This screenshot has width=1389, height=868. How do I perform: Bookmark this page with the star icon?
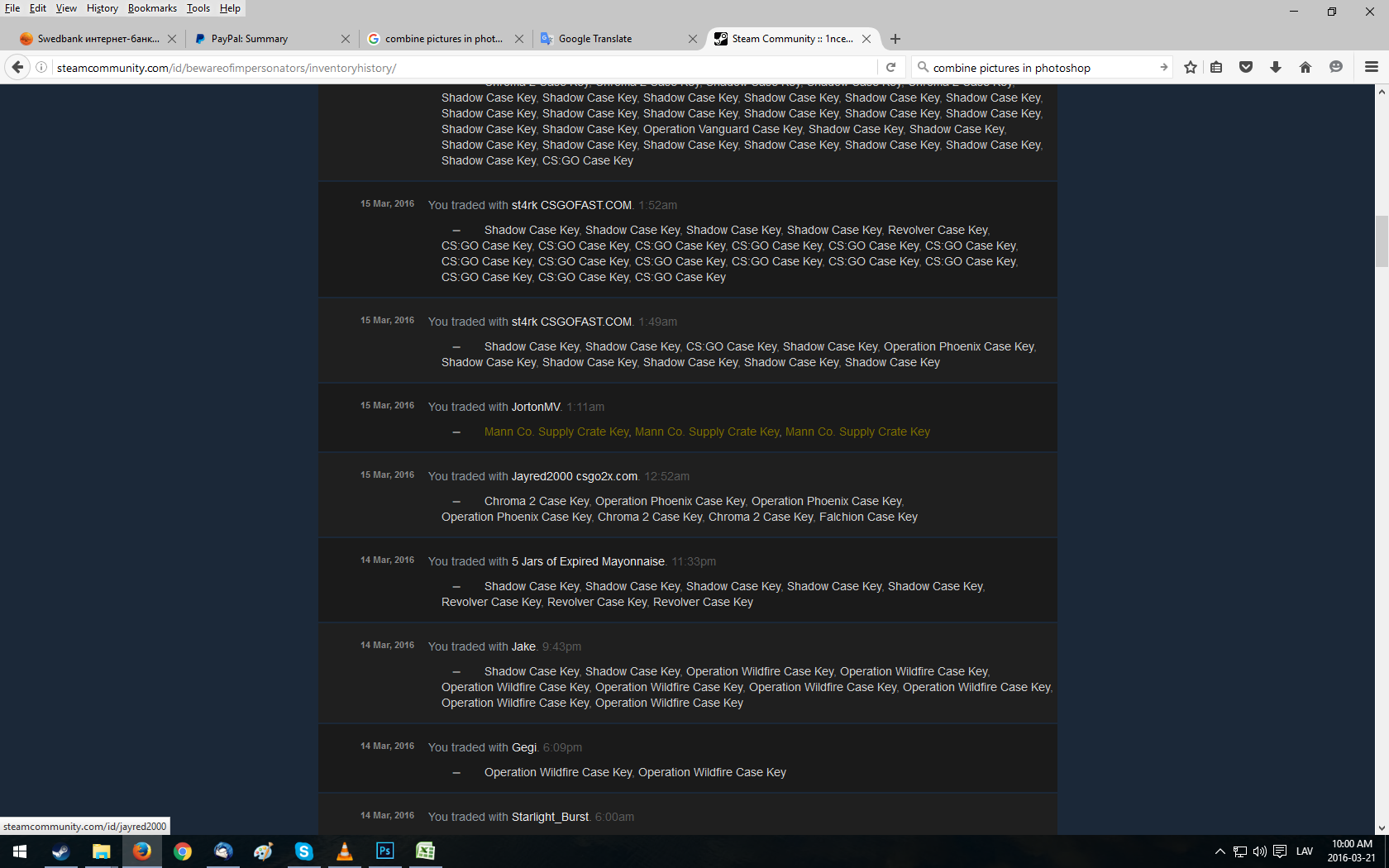pos(1191,68)
